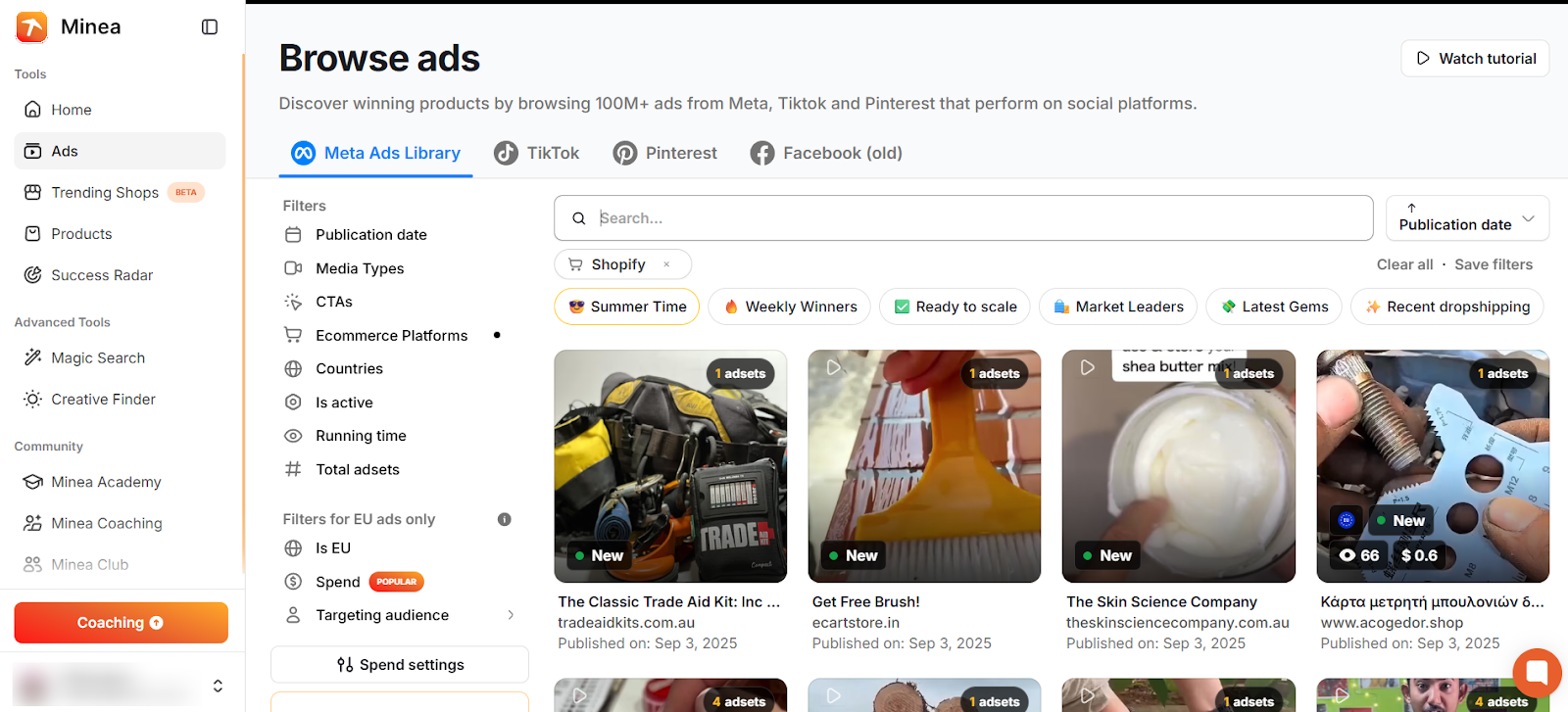Viewport: 1568px width, 712px height.
Task: Open Creative Finder tool
Action: pyautogui.click(x=103, y=400)
